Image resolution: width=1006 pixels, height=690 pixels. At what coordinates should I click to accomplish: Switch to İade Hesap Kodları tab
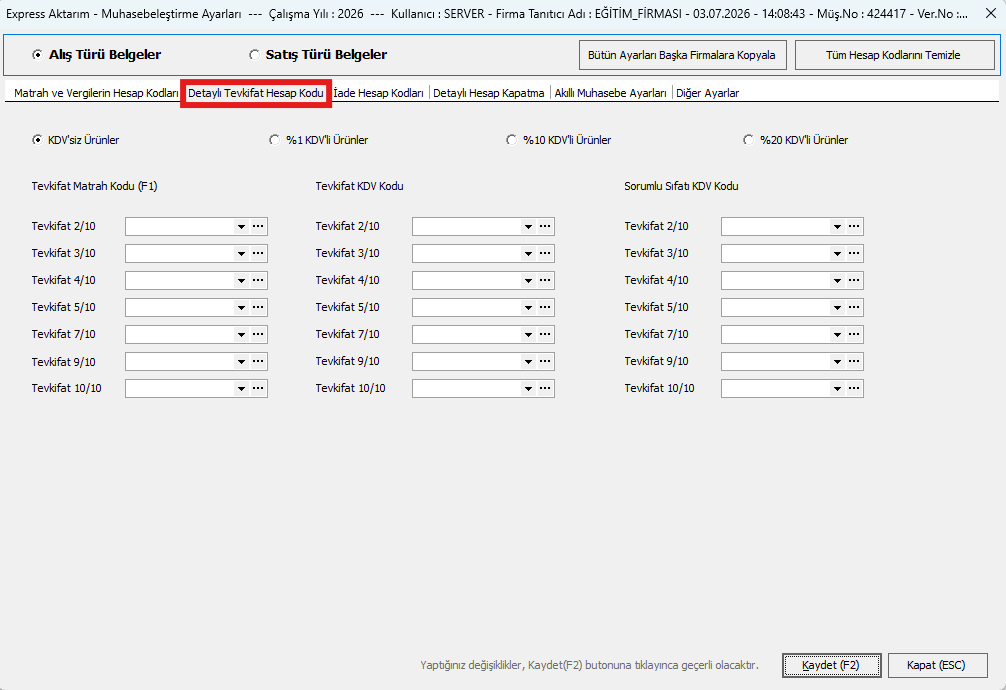pos(379,93)
